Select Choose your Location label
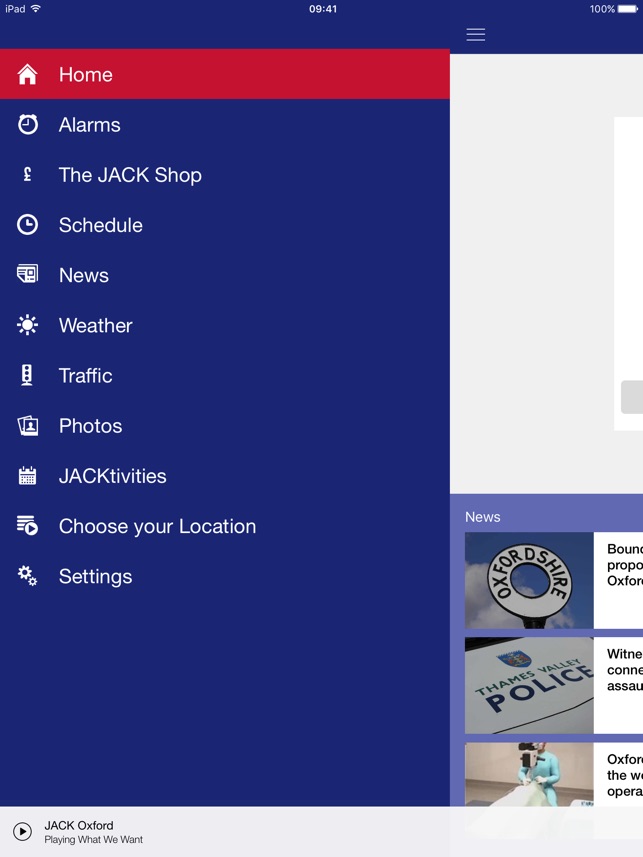643x857 pixels. (x=157, y=526)
